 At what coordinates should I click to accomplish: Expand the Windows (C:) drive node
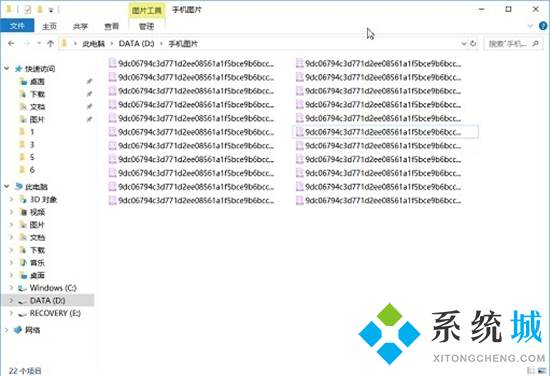pos(11,288)
